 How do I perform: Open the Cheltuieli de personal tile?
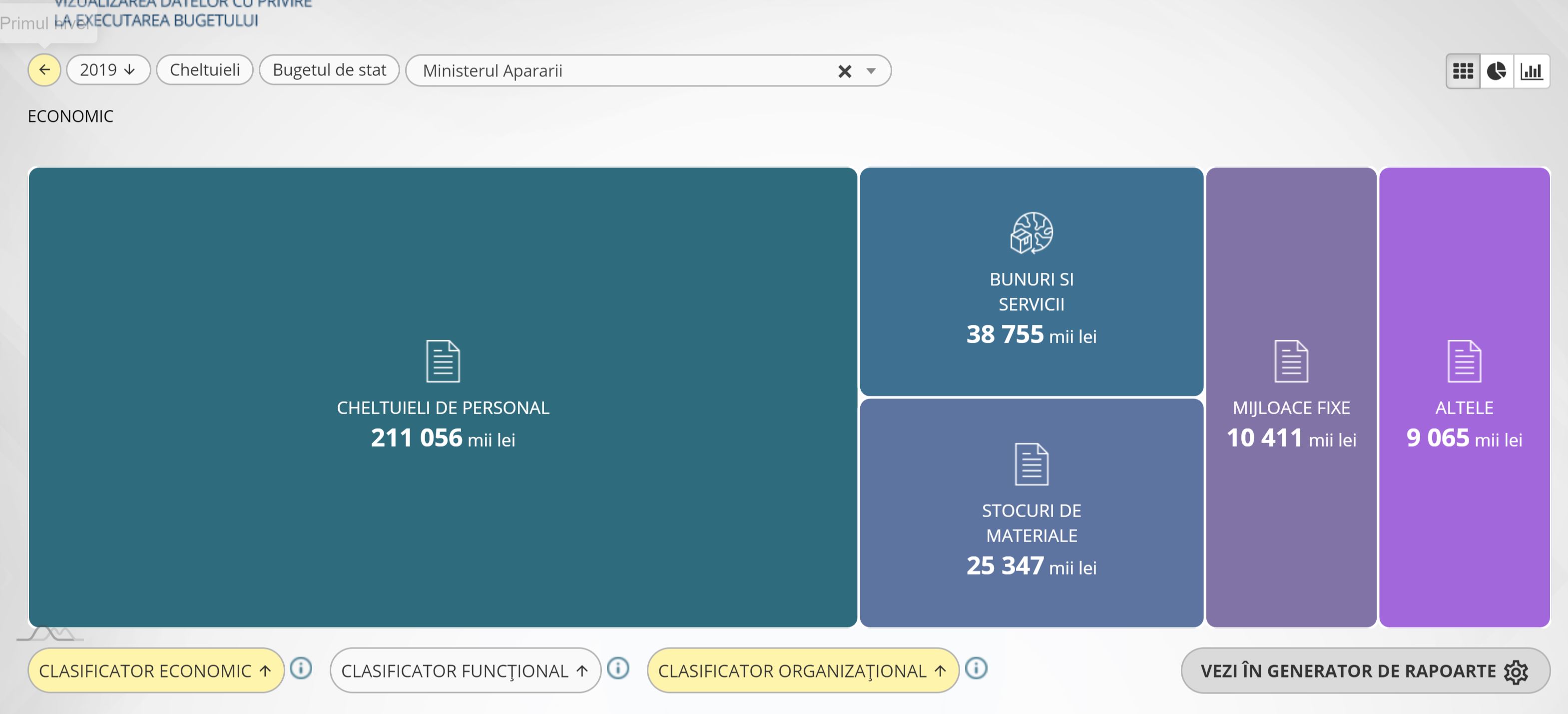[443, 397]
